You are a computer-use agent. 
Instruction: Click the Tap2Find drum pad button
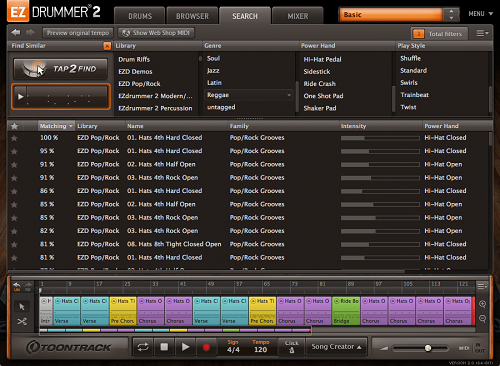click(x=61, y=69)
